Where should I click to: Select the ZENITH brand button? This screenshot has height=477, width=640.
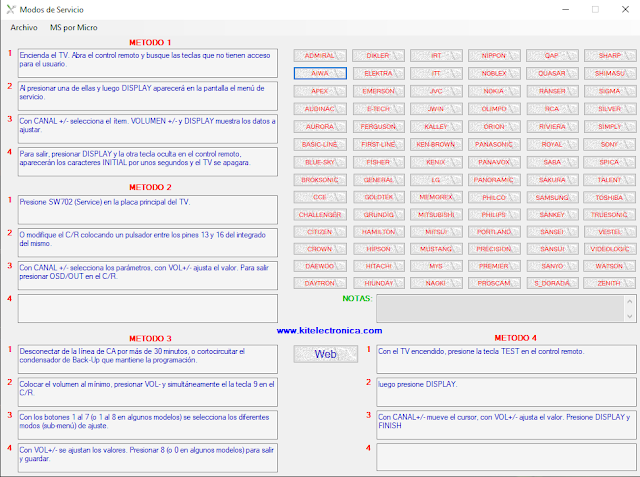[609, 283]
